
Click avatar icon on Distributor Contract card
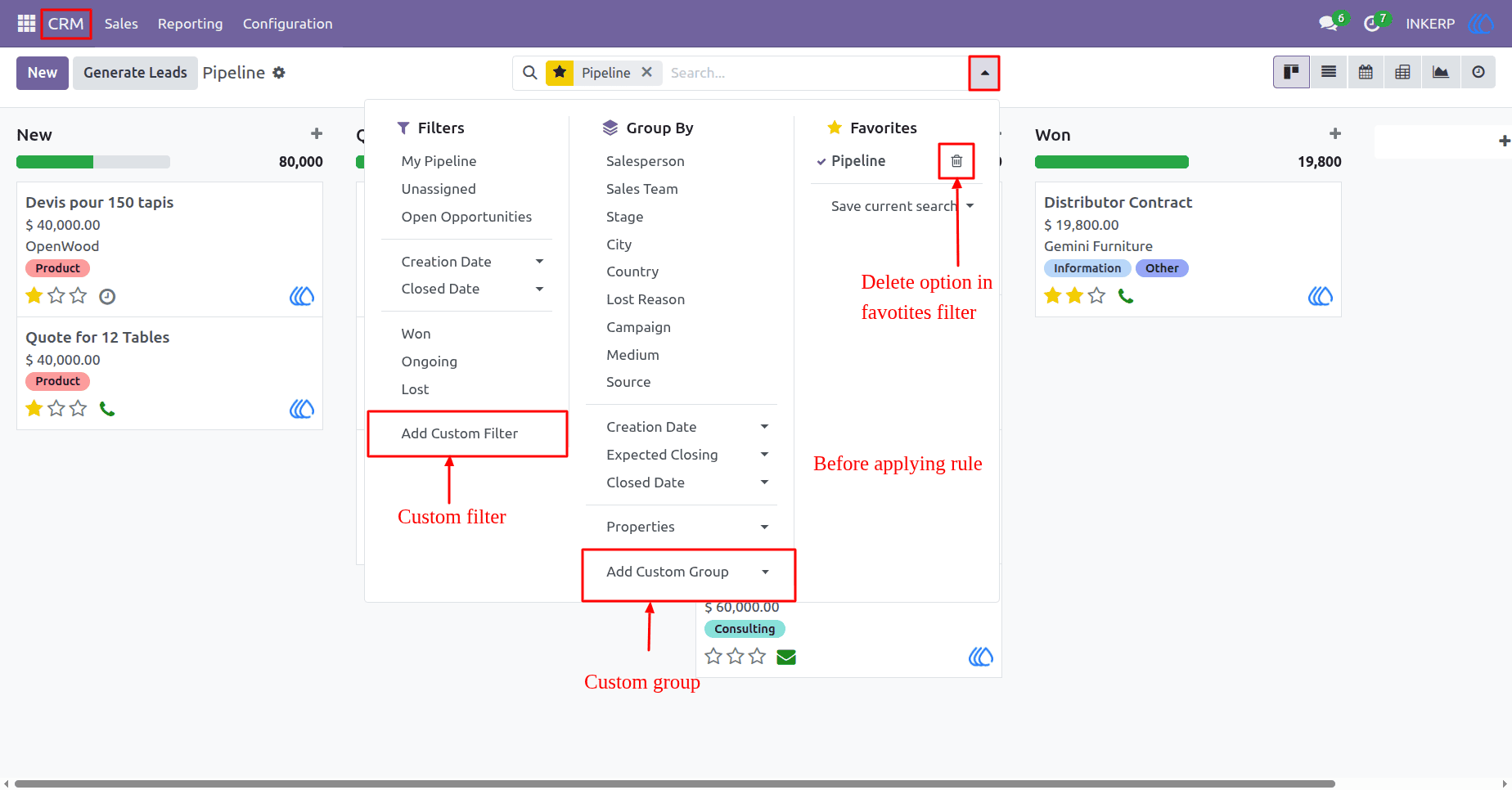[1321, 296]
